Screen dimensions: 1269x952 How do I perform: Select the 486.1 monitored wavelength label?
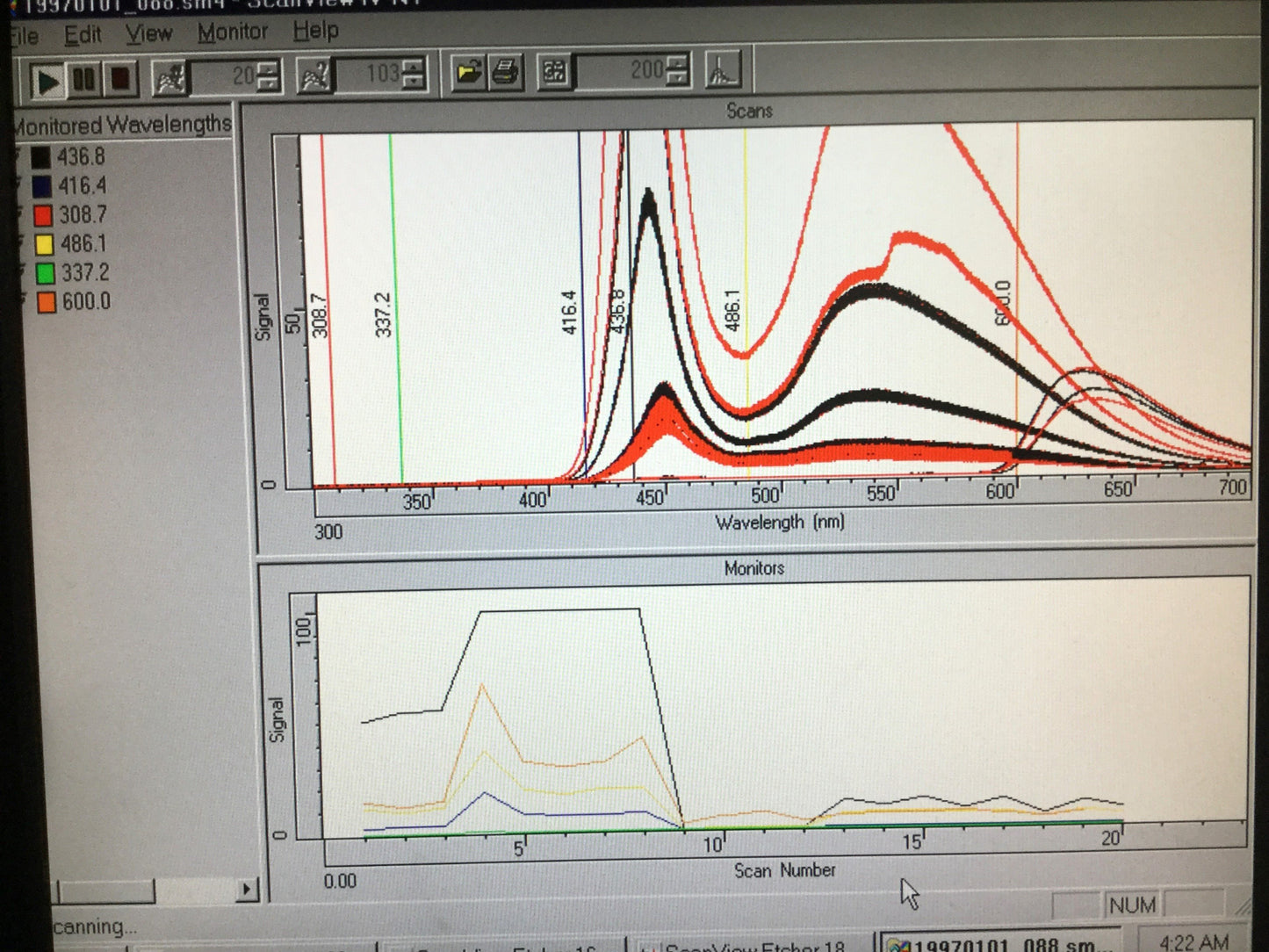(x=84, y=244)
